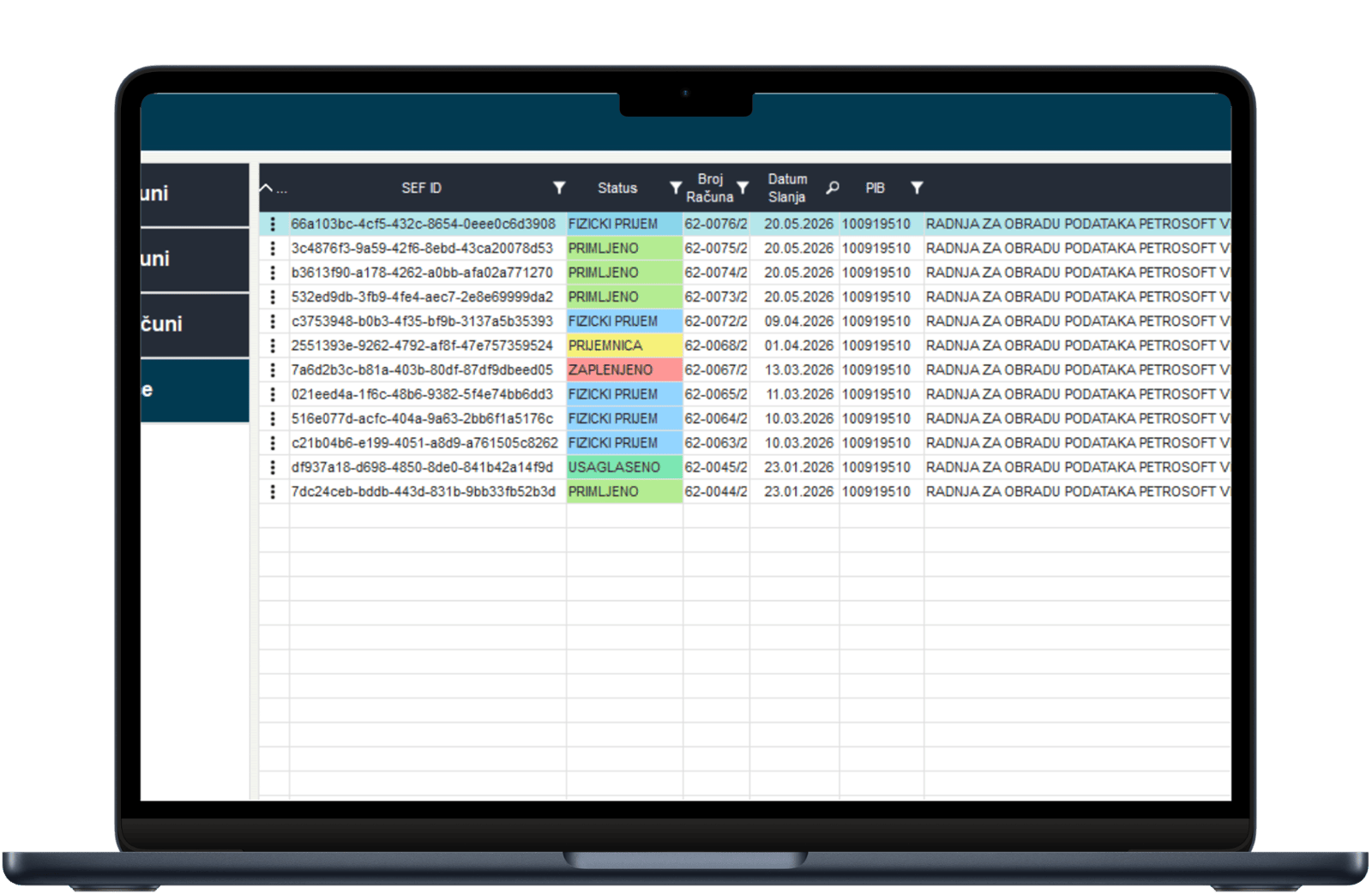Click the red ZAPLENJENO status cell
The height and width of the screenshot is (894, 1372).
[x=624, y=370]
